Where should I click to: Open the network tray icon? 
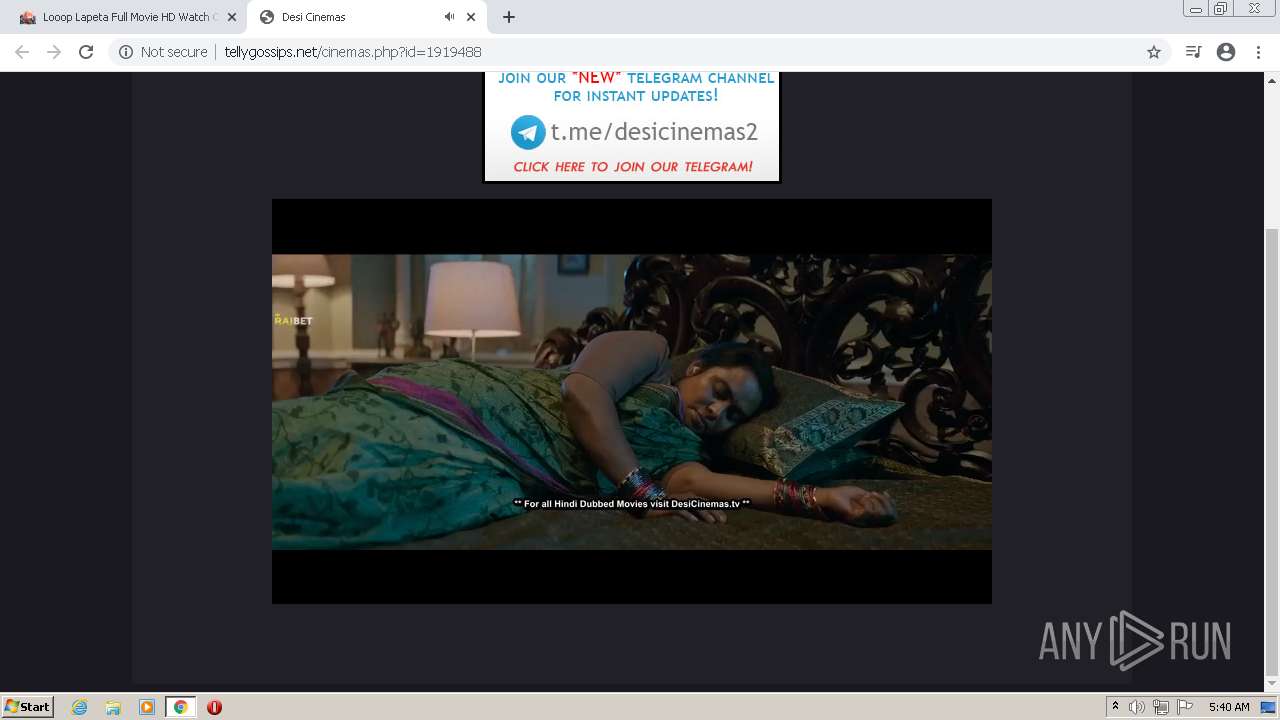click(x=1161, y=707)
